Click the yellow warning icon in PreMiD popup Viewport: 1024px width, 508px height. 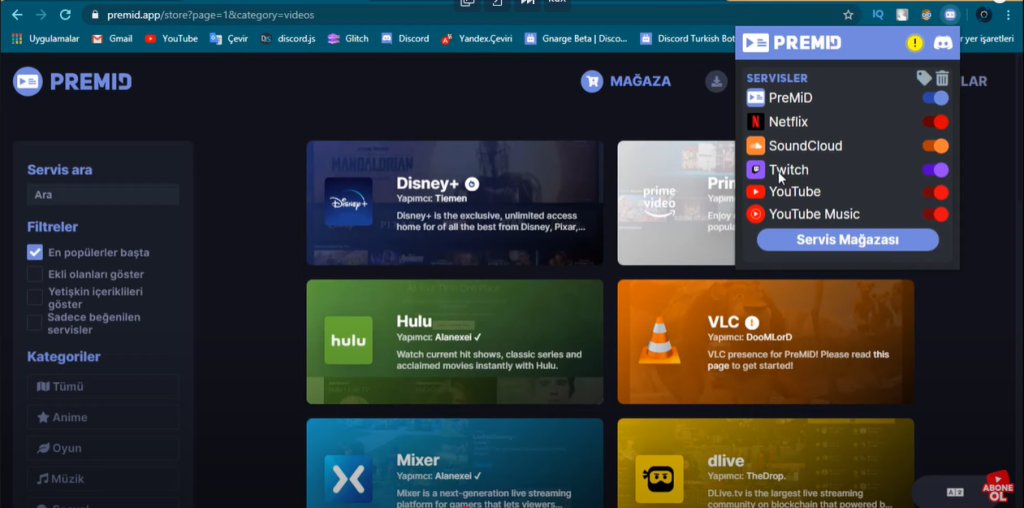[915, 43]
